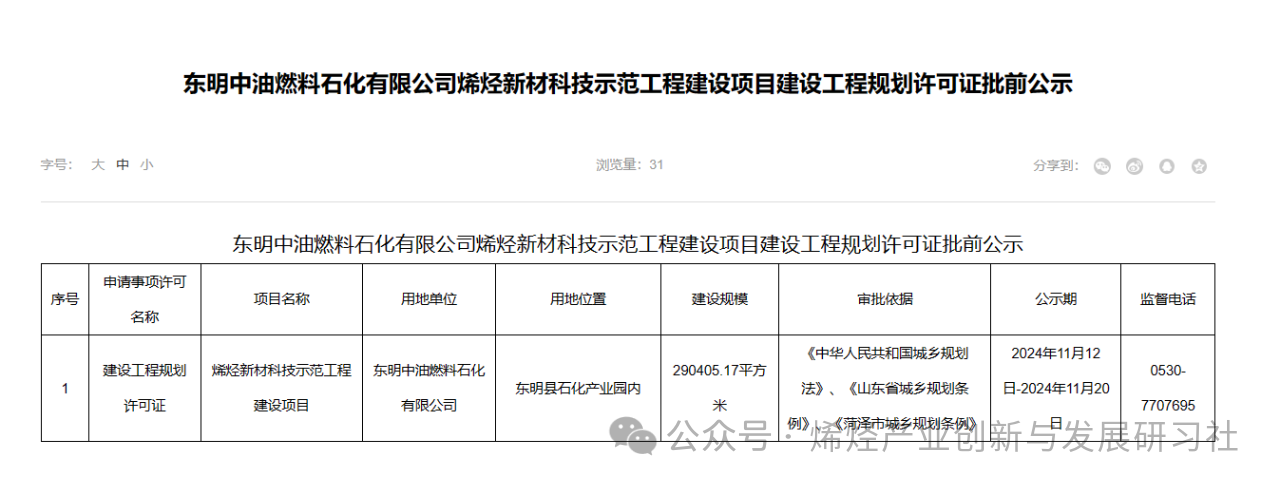The image size is (1280, 488).
Task: Select the 用地位置 column header
Action: click(x=578, y=299)
